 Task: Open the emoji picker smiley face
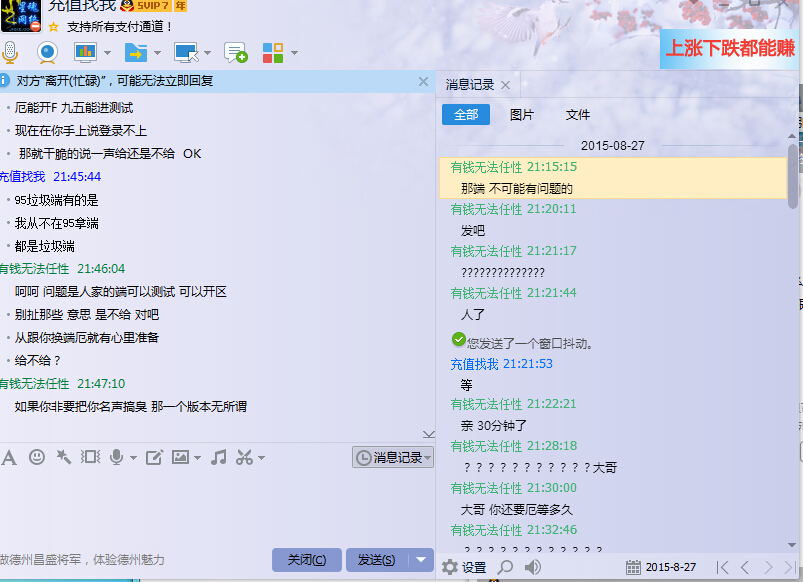click(37, 457)
